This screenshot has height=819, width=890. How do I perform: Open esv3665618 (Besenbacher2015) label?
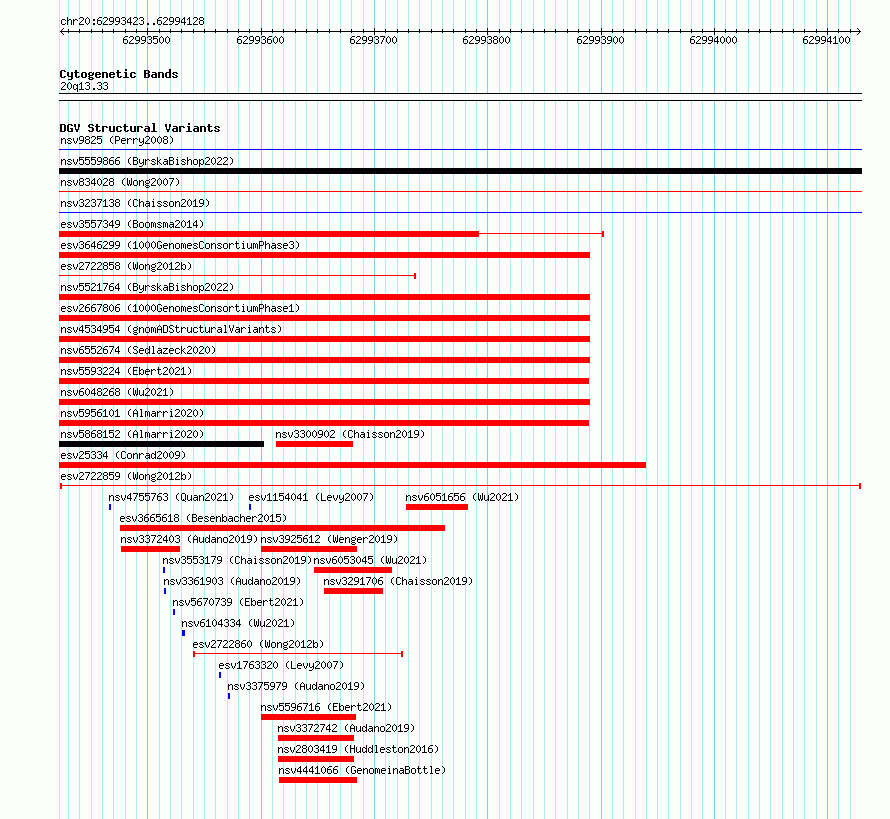(x=203, y=518)
